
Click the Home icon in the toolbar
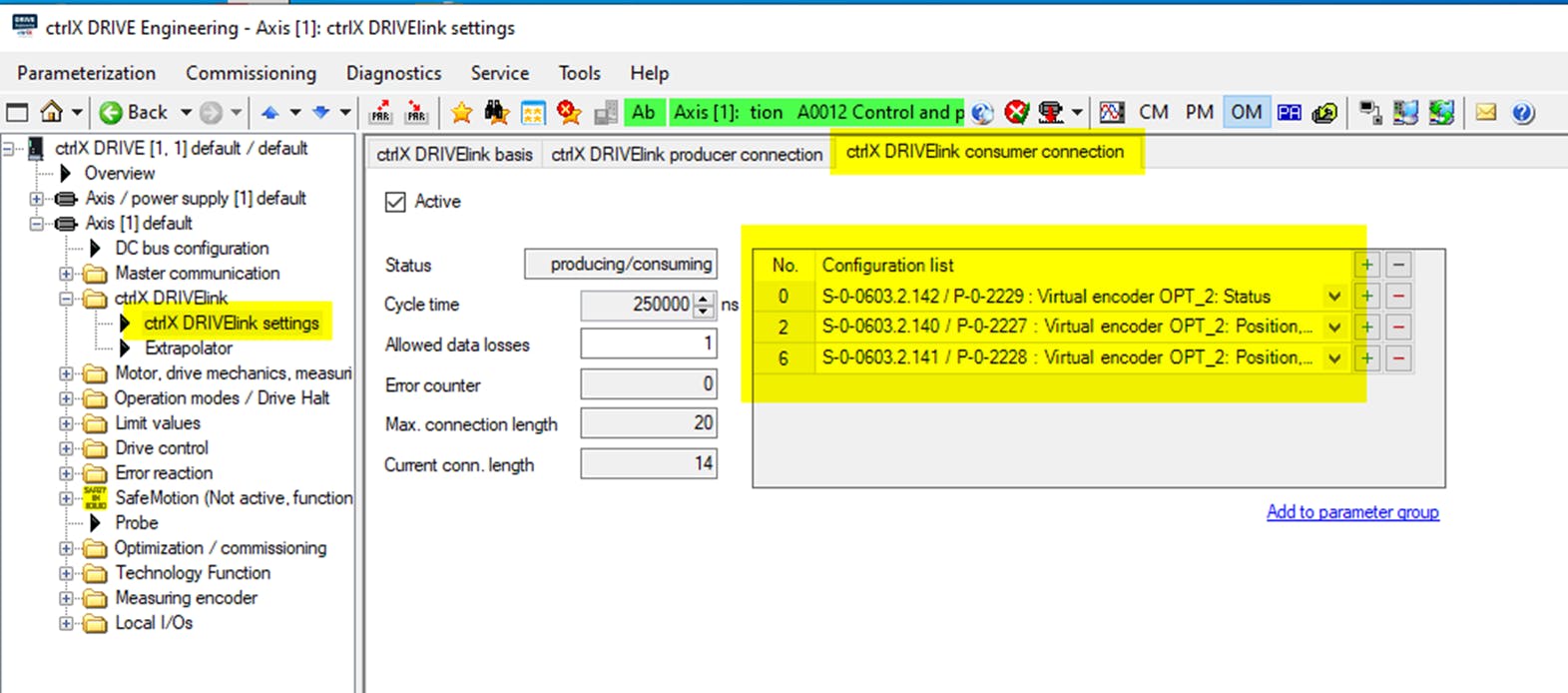pyautogui.click(x=51, y=112)
